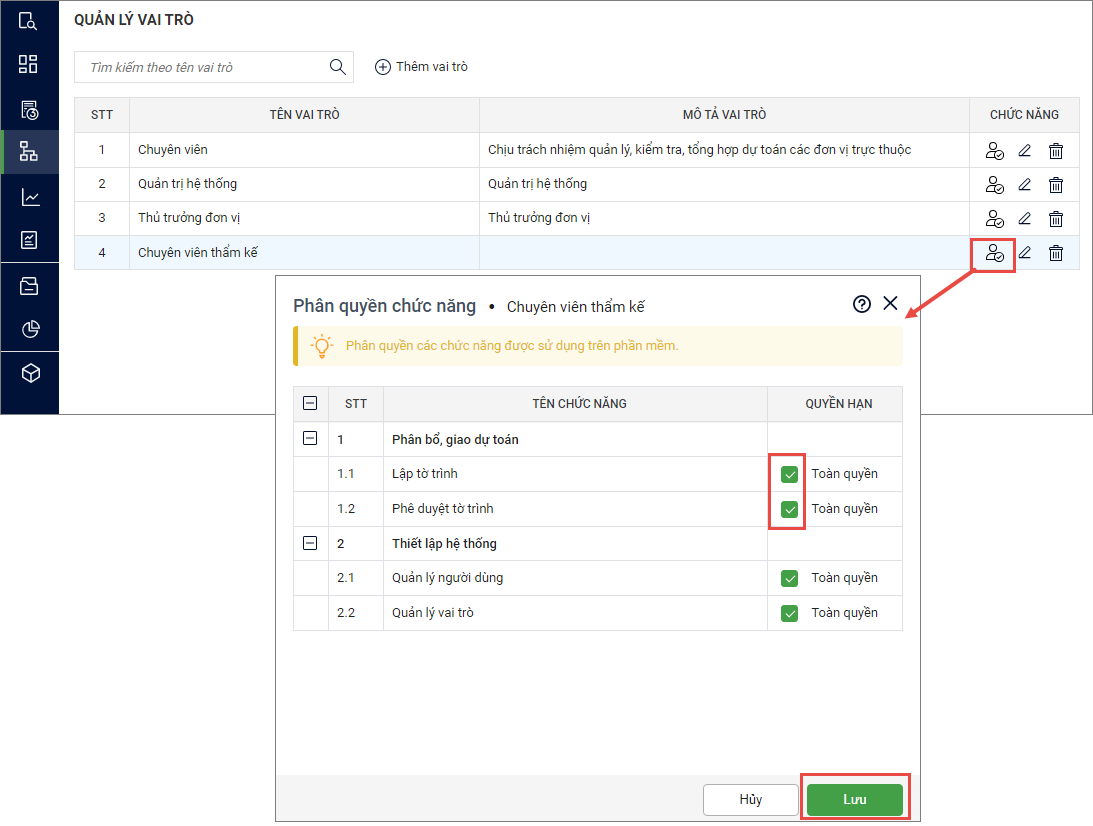Click the dashboard grid sidebar icon
This screenshot has width=1093, height=826.
click(x=29, y=65)
